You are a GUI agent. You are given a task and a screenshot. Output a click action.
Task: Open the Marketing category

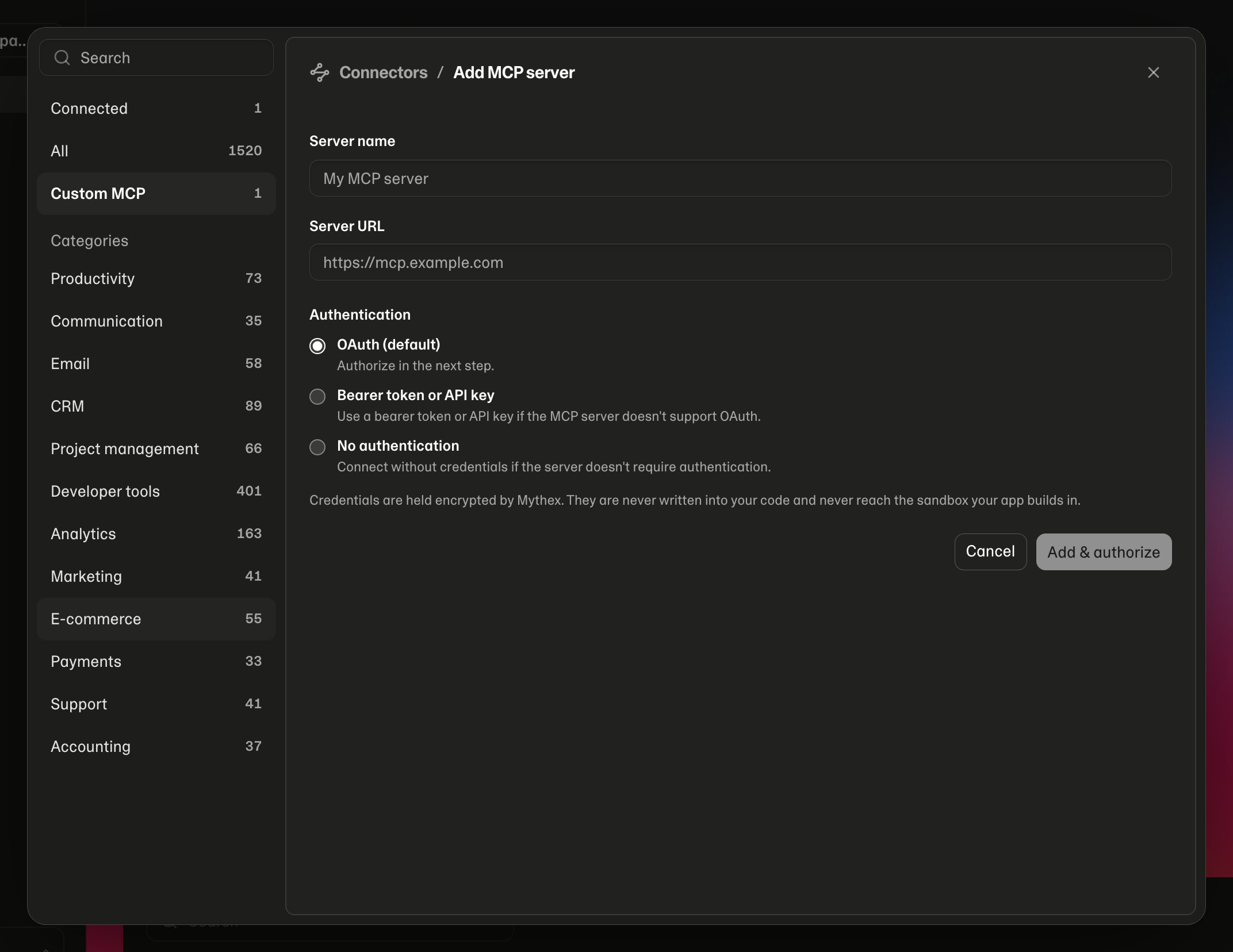coord(156,576)
